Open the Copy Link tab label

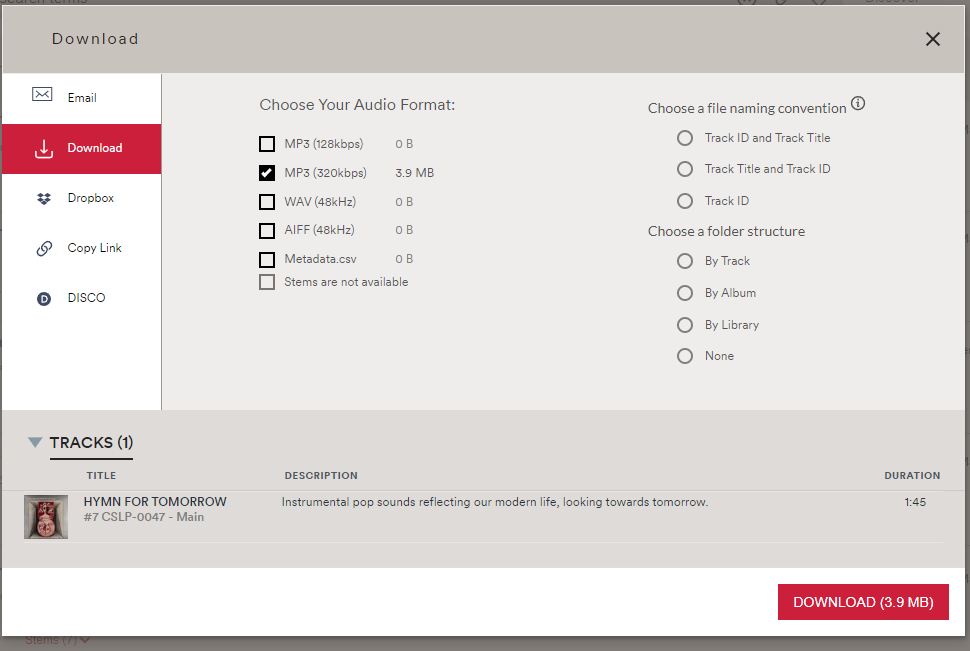pos(95,248)
